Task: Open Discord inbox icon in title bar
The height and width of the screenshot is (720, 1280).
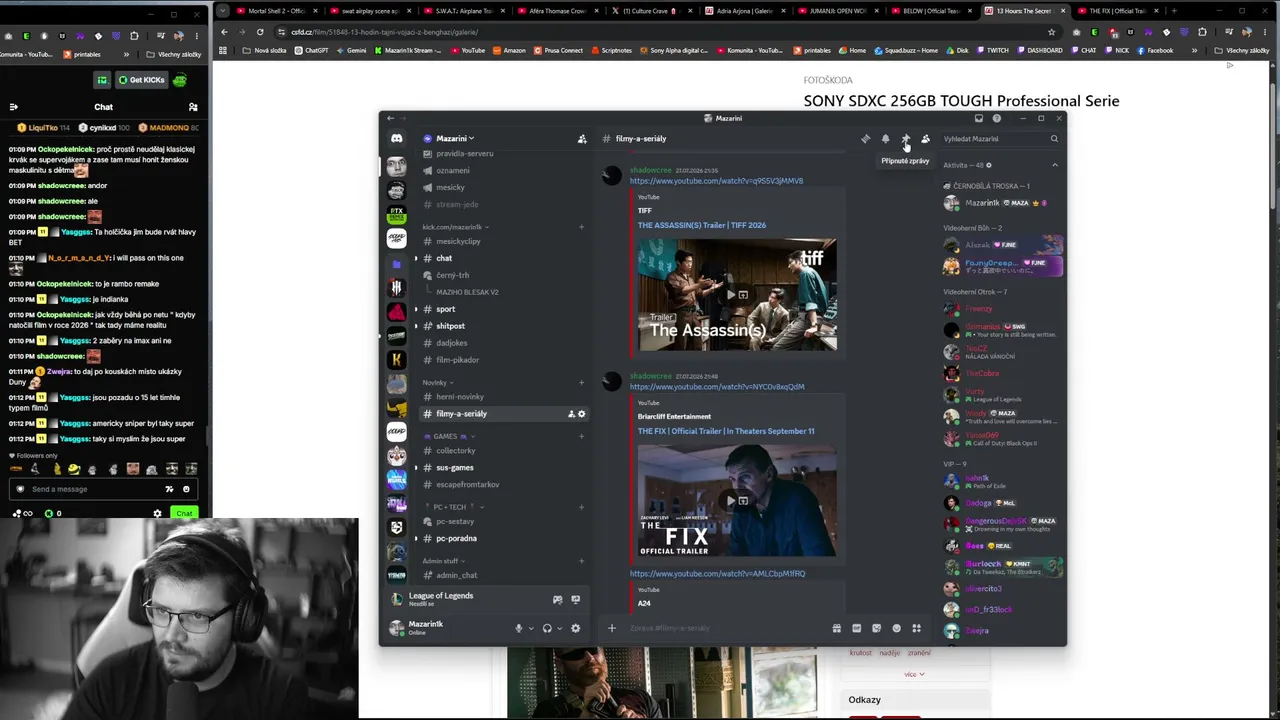Action: [979, 118]
